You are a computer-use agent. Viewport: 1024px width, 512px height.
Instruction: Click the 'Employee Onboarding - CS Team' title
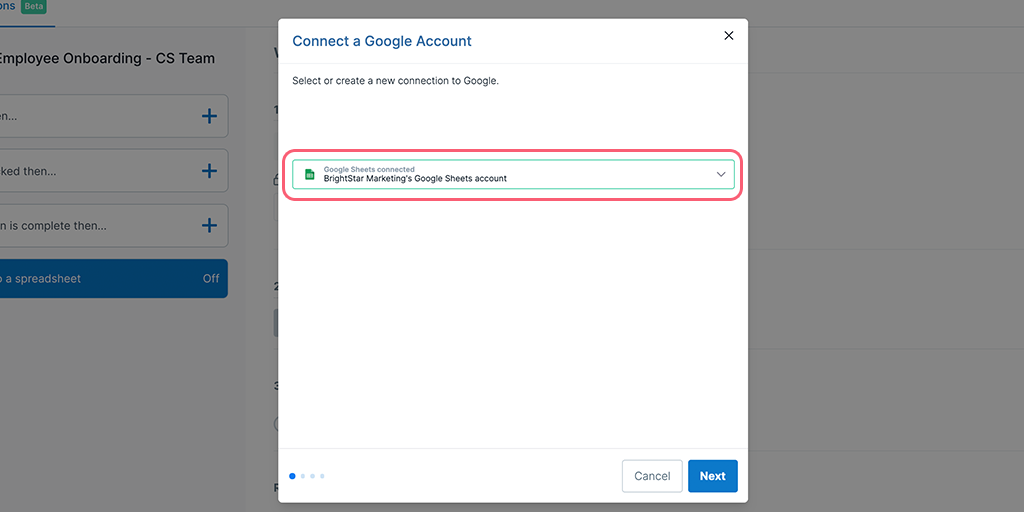pos(107,59)
